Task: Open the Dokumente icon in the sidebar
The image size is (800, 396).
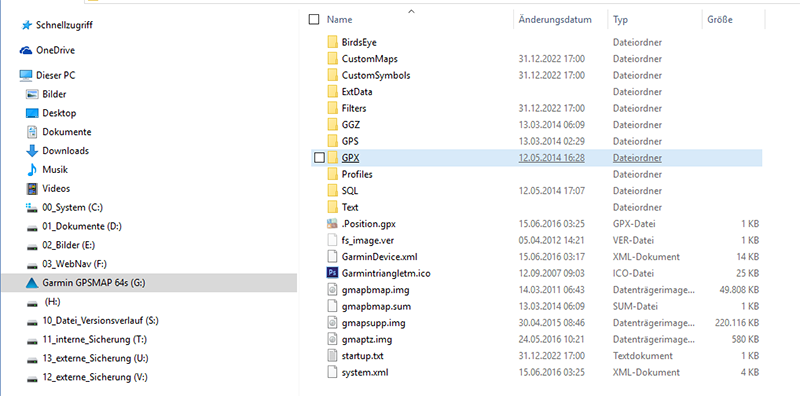Action: pos(32,132)
